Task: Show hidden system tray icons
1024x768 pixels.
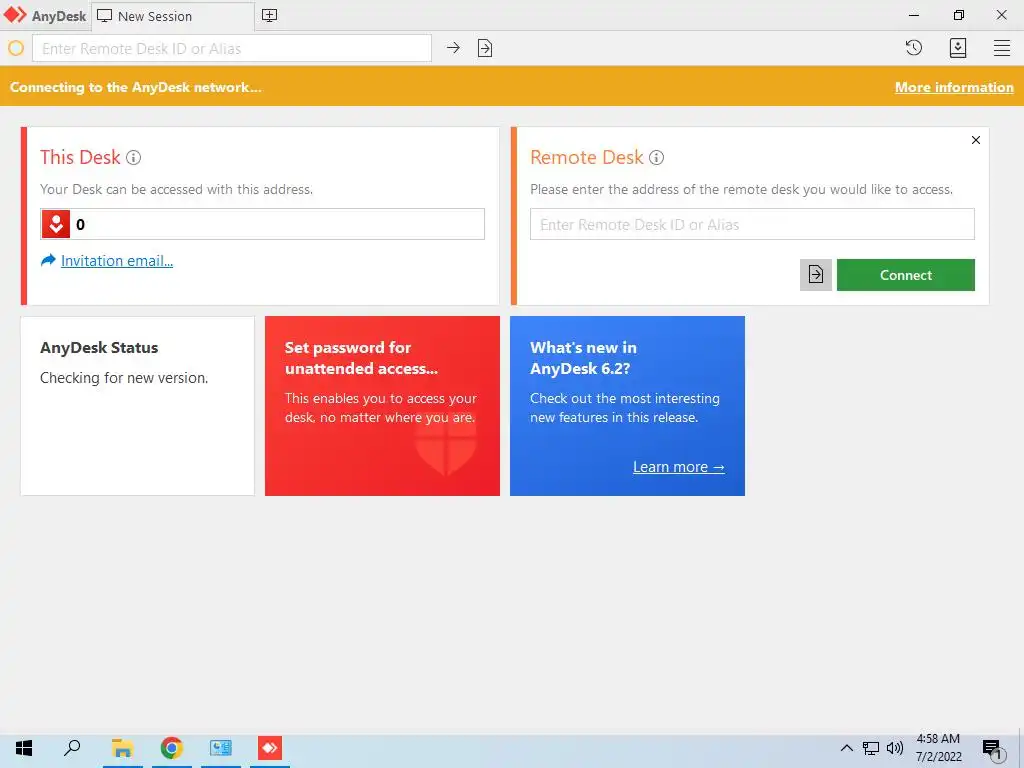Action: point(846,748)
